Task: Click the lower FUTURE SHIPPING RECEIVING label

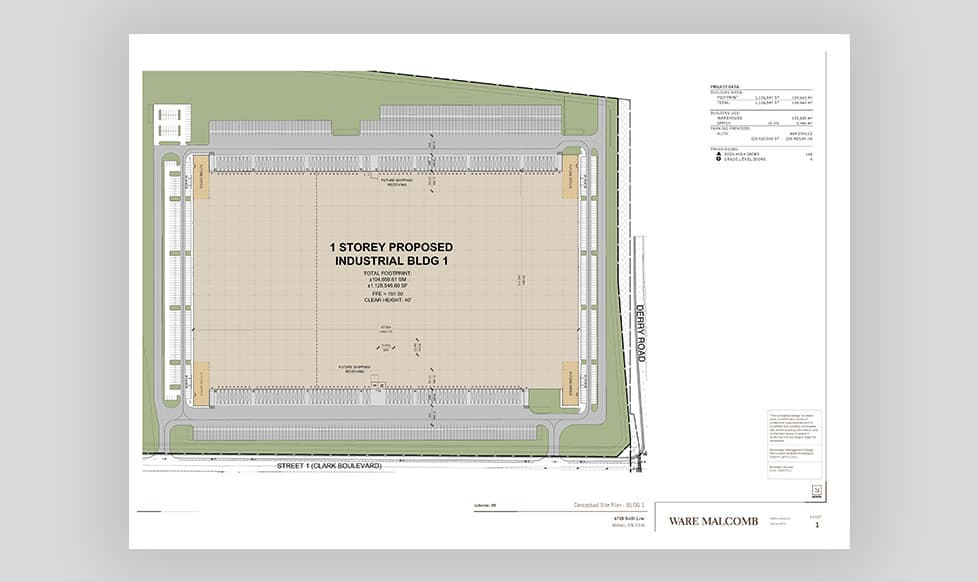Action: (357, 368)
